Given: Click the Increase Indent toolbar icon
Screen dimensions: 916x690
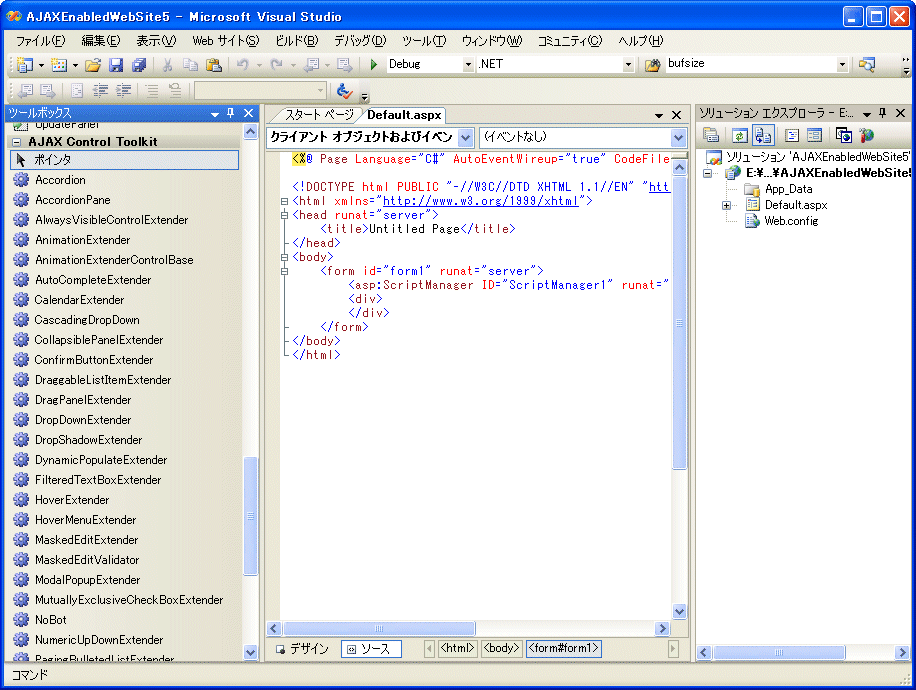Looking at the screenshot, I should pyautogui.click(x=123, y=91).
